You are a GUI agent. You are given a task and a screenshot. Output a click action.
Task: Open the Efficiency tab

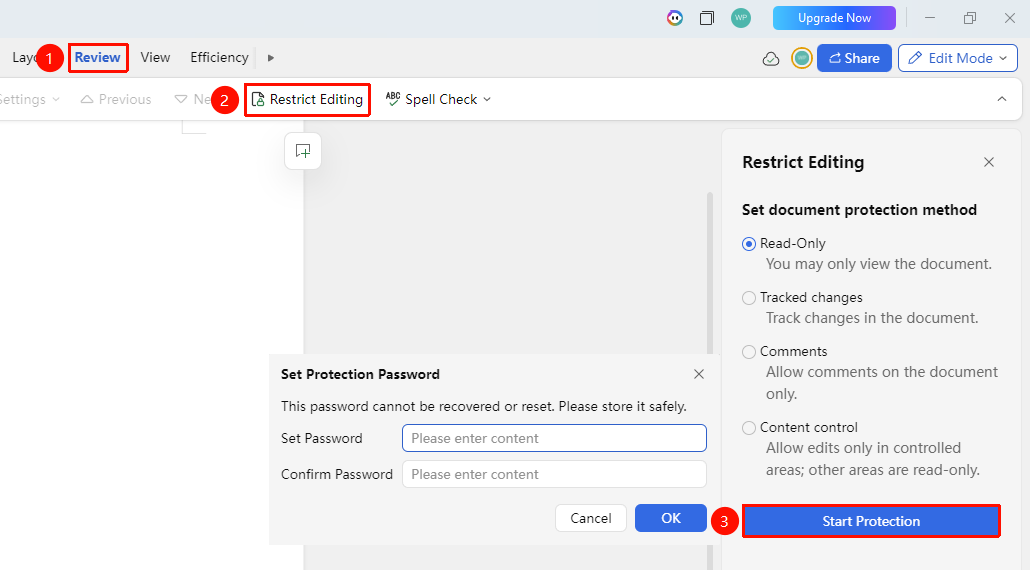[219, 57]
